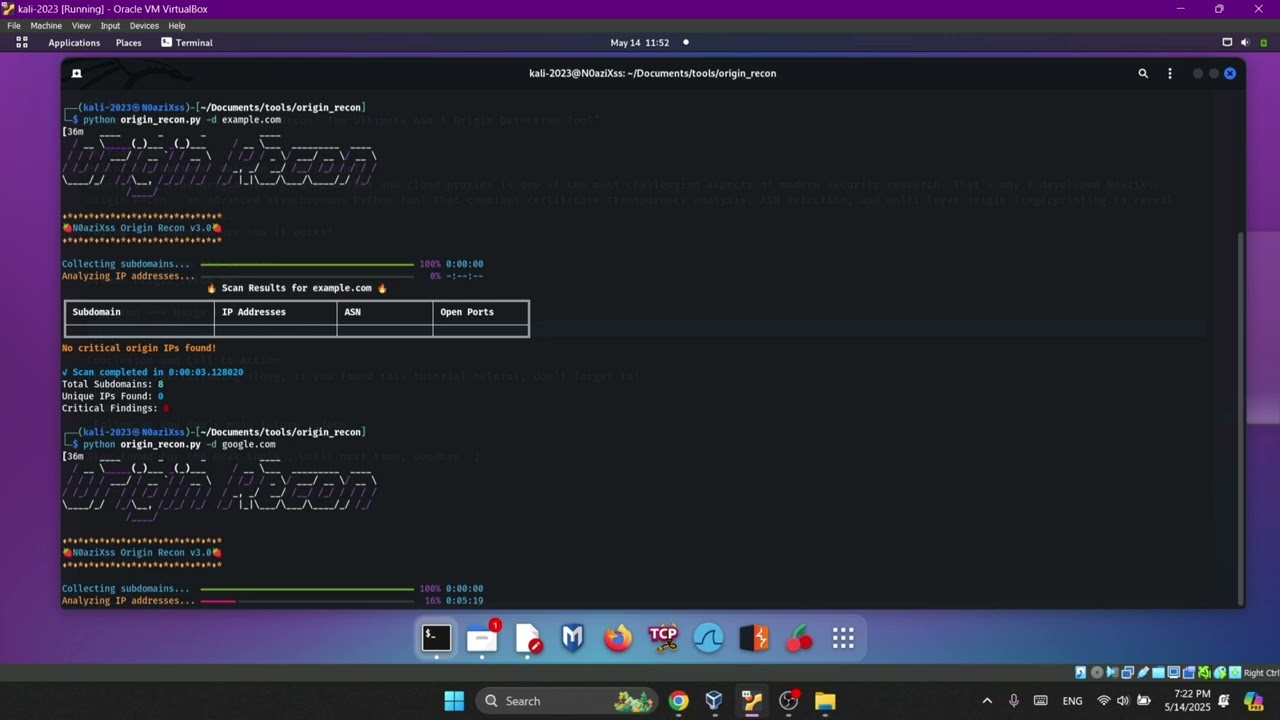Screen dimensions: 1280x720
Task: Open the terminal three-dot menu
Action: coord(1170,73)
